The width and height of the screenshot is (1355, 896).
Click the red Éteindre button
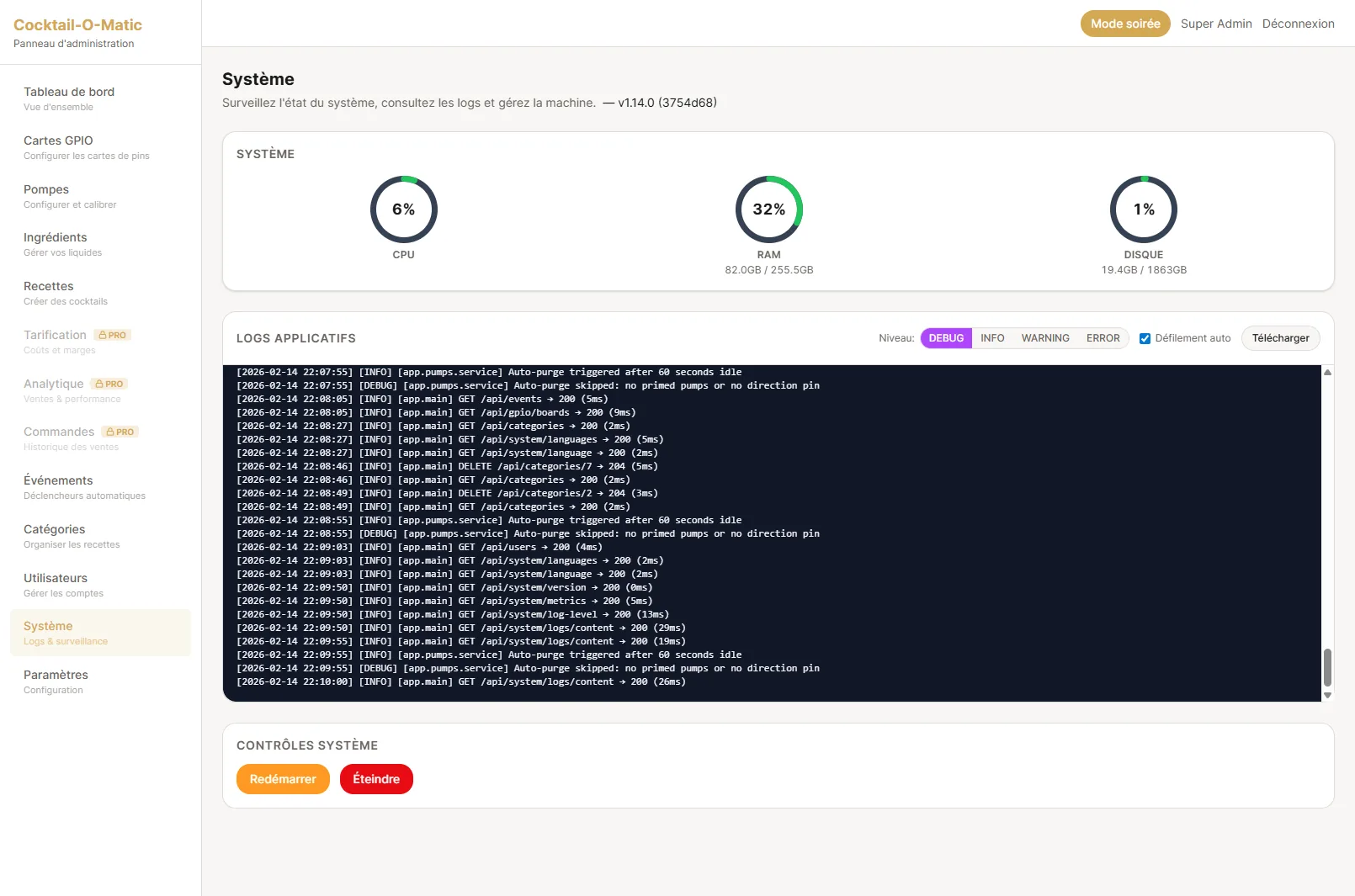[376, 779]
